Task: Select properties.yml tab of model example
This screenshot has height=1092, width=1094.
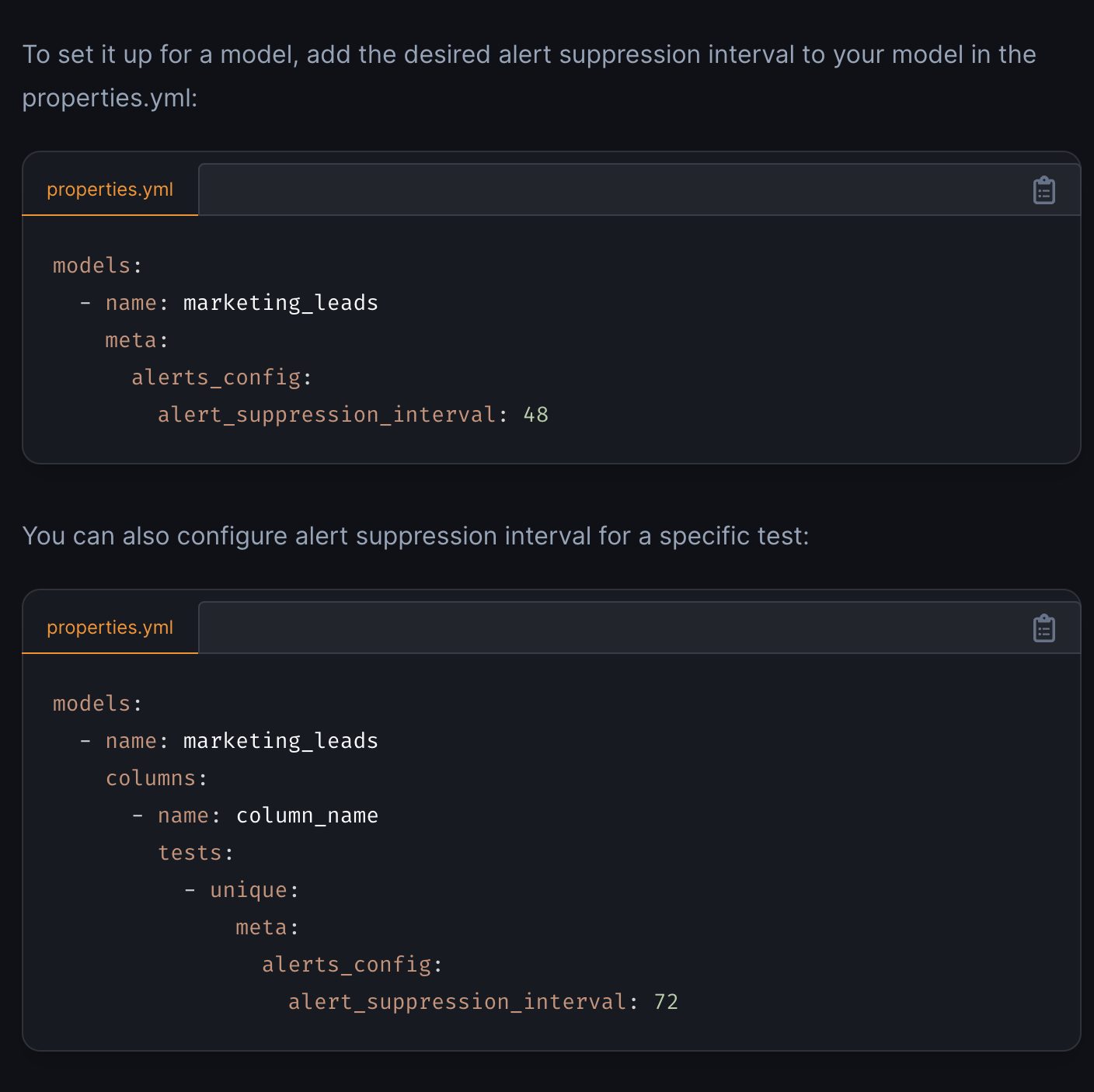Action: click(x=110, y=190)
